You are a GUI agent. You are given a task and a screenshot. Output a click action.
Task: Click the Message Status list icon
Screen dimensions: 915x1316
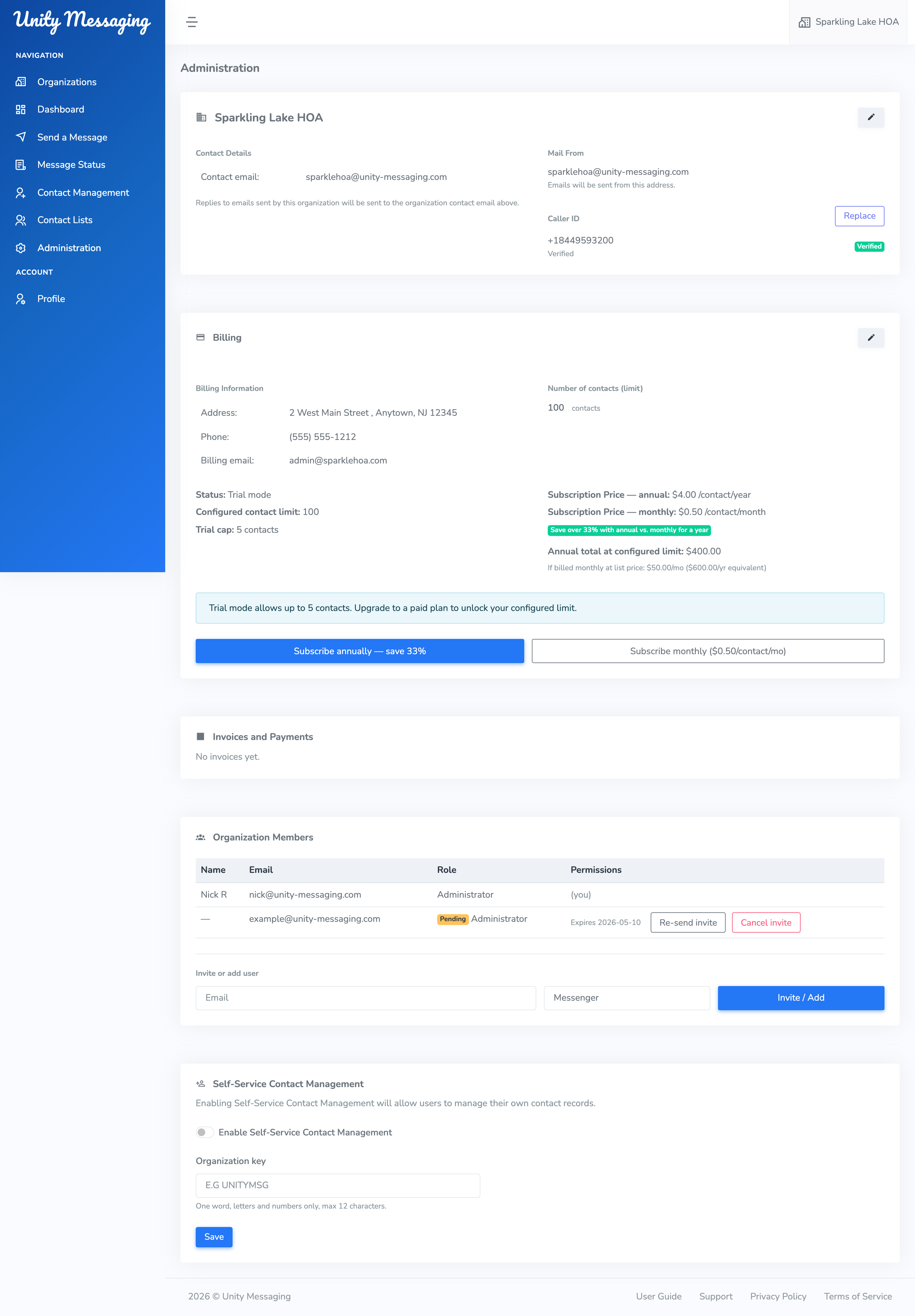tap(21, 165)
